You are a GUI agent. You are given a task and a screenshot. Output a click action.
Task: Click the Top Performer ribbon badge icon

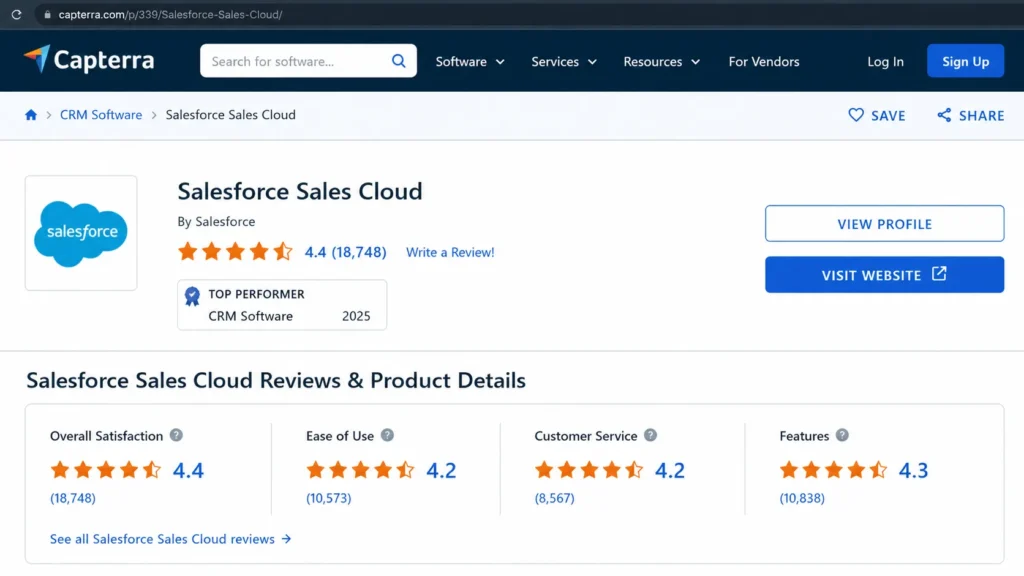pyautogui.click(x=192, y=296)
